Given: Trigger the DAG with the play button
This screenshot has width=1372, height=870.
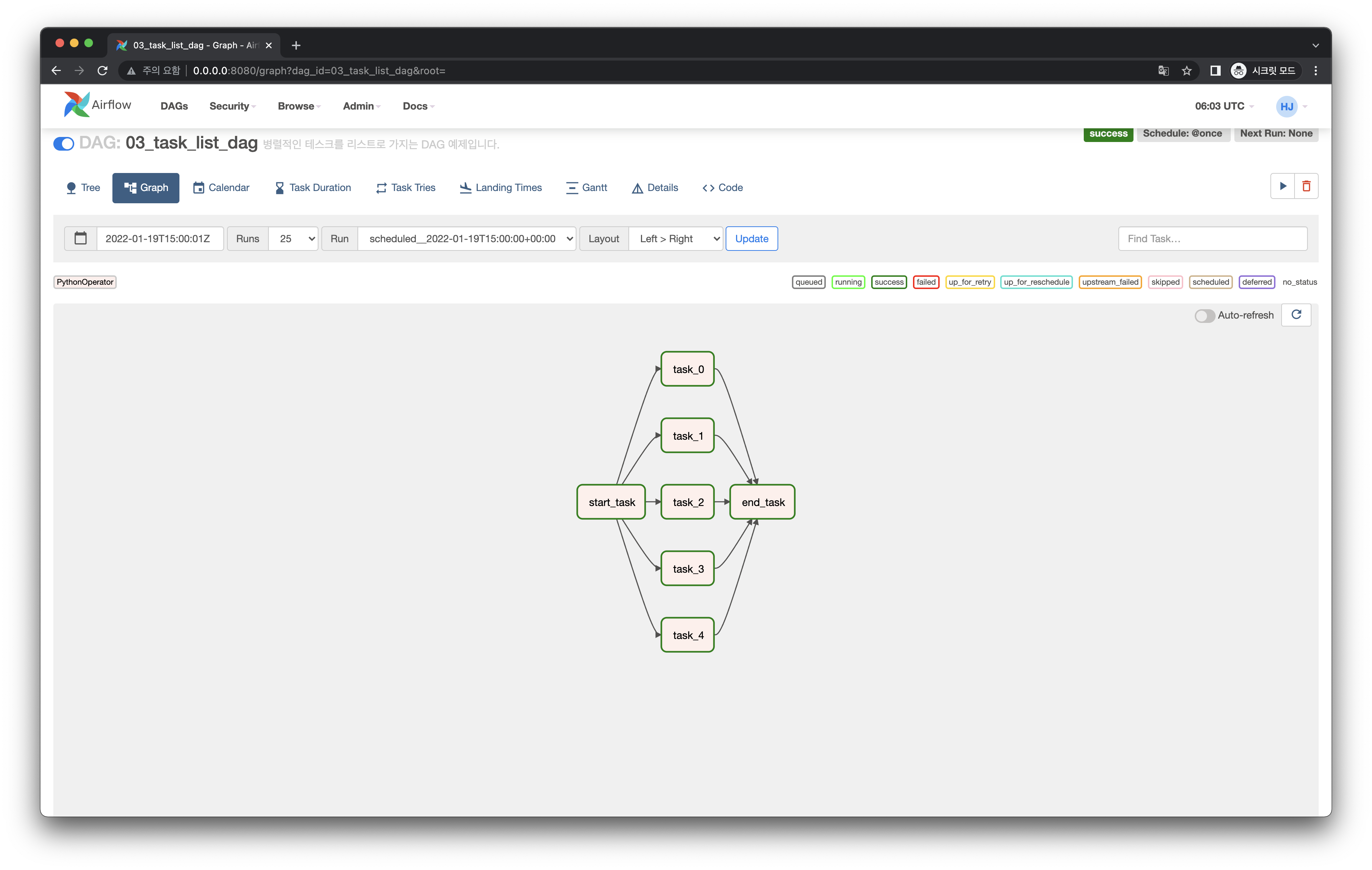Looking at the screenshot, I should click(x=1283, y=186).
